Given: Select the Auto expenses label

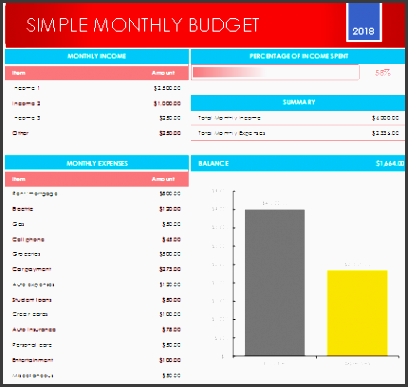Looking at the screenshot, I should (33, 285).
